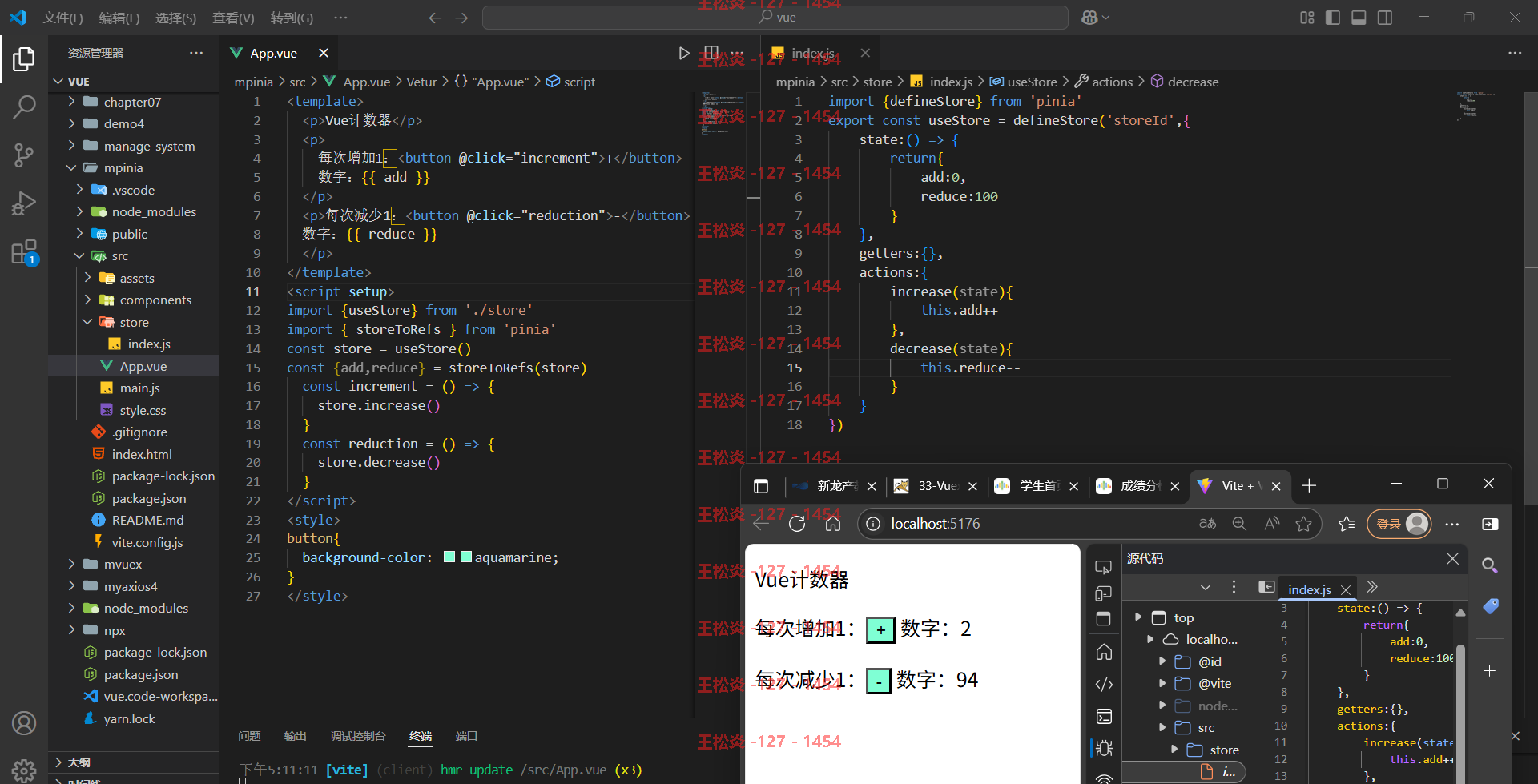Open the DevTools Elements panel icon
The image size is (1538, 784).
(x=1104, y=684)
